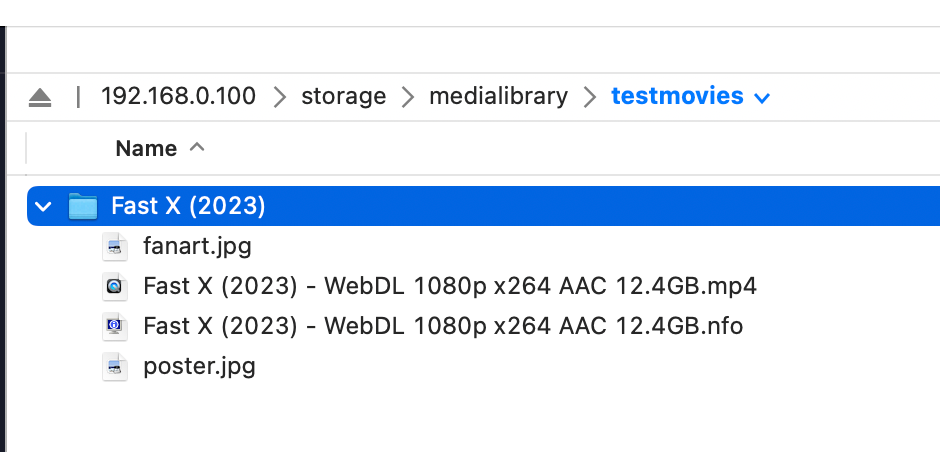Select the Fast X 12.4GB.nfo file name
The width and height of the screenshot is (940, 452).
pyautogui.click(x=443, y=326)
